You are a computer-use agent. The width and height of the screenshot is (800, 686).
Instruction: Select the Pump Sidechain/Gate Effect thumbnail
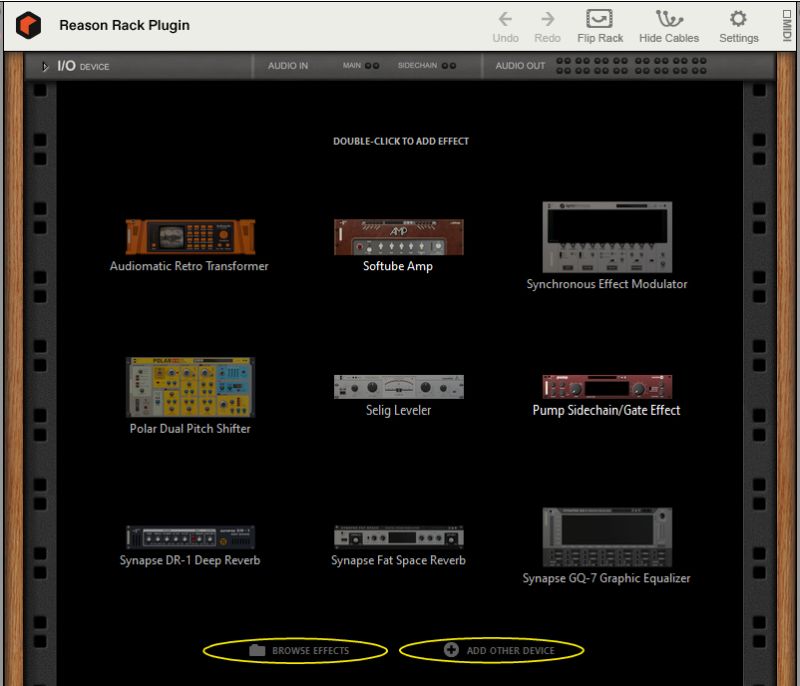(x=607, y=387)
